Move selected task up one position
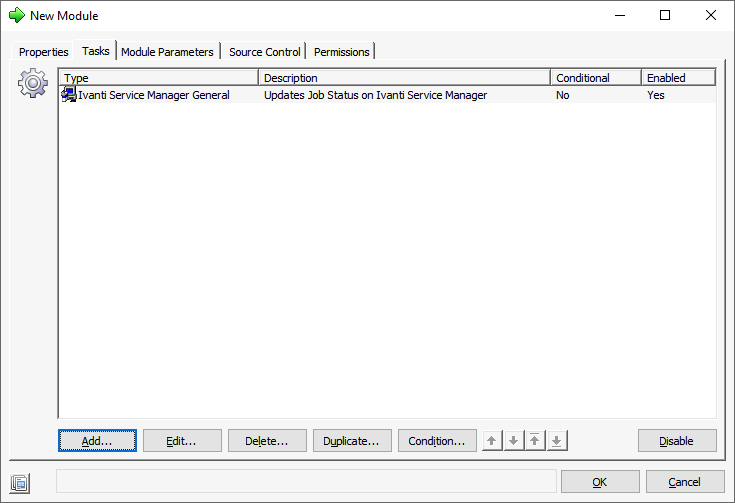 point(492,441)
